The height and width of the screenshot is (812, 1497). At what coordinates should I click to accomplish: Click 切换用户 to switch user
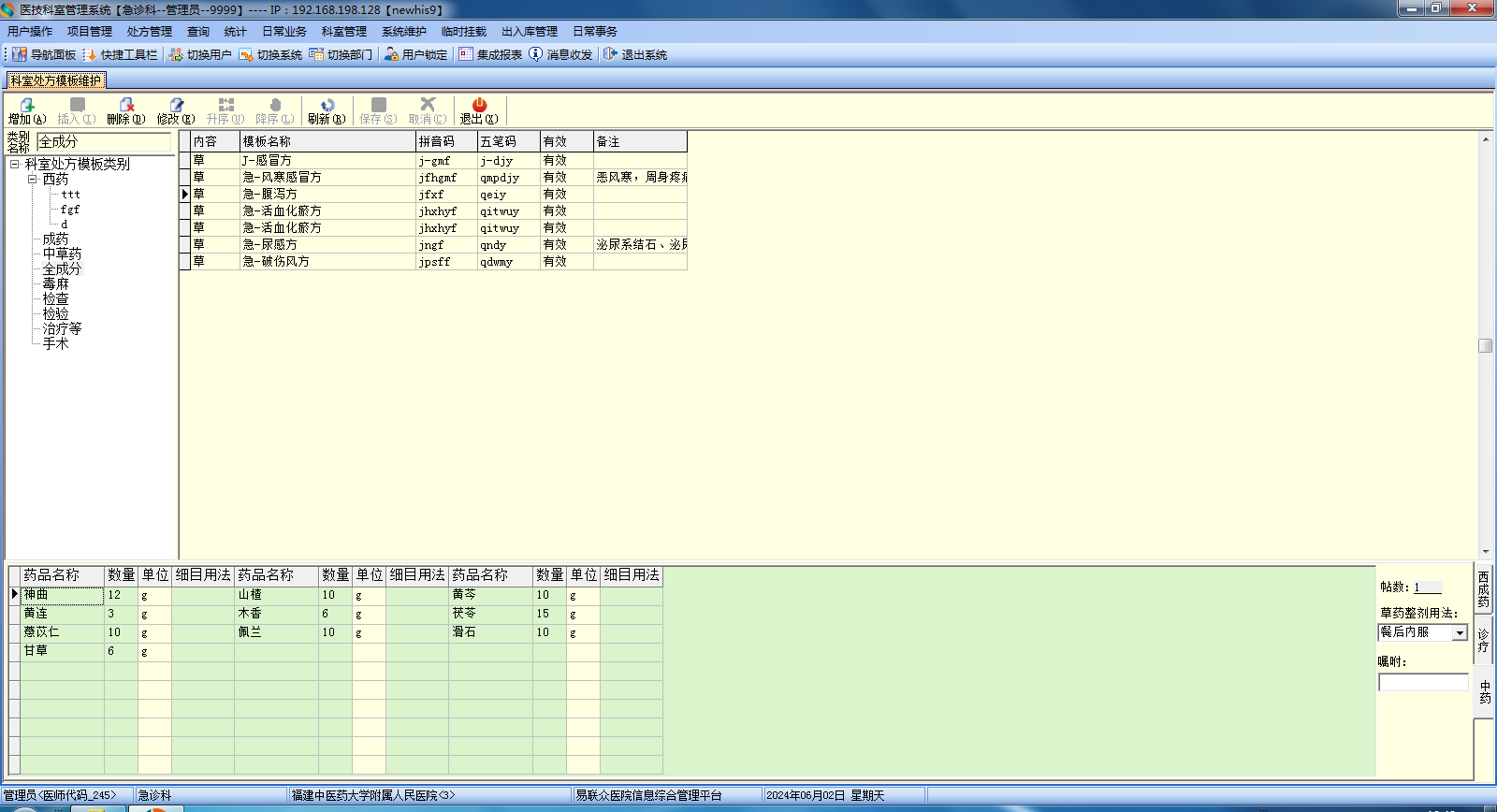(x=200, y=54)
